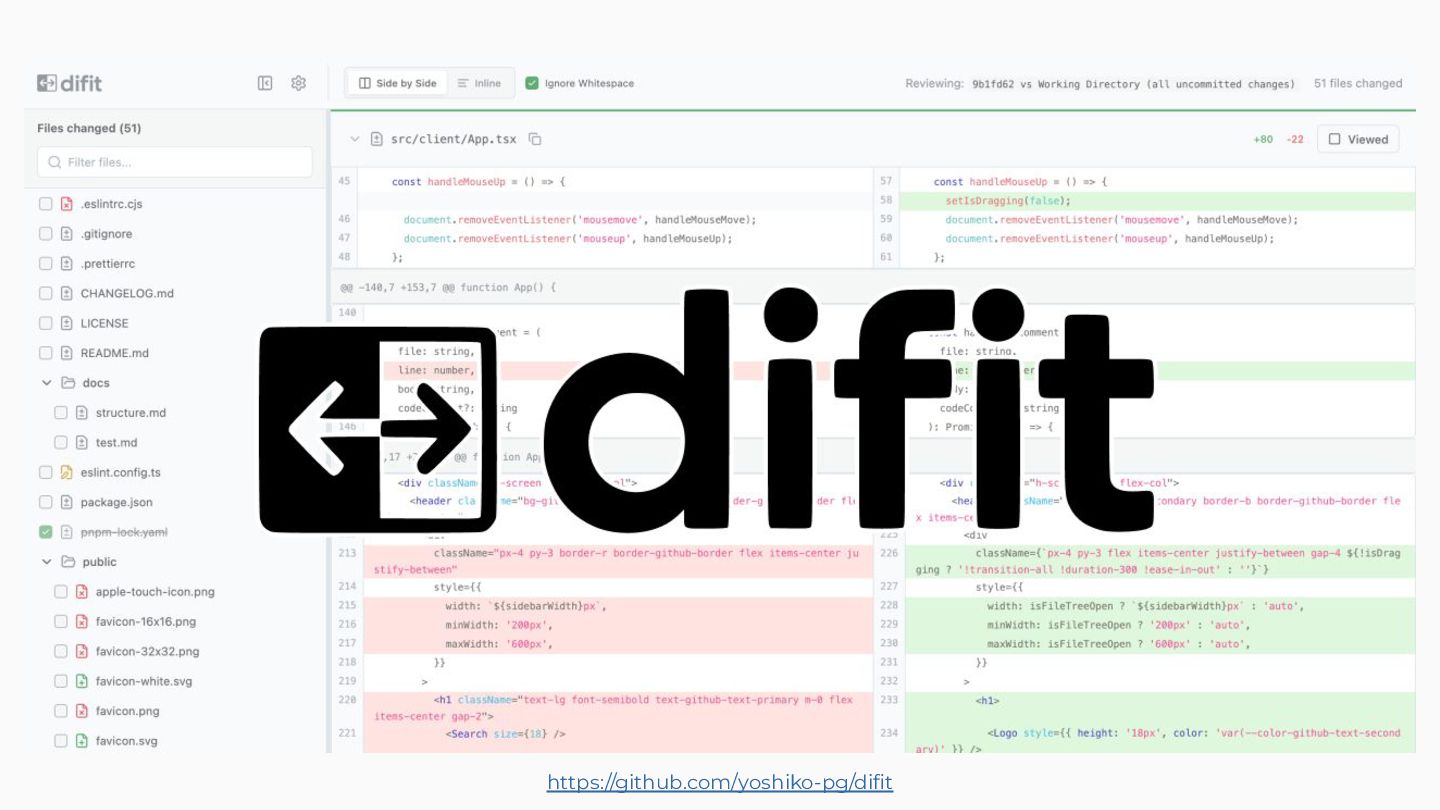Open the github.com/yoshiko-pg/difit link
1440x810 pixels.
coord(720,782)
